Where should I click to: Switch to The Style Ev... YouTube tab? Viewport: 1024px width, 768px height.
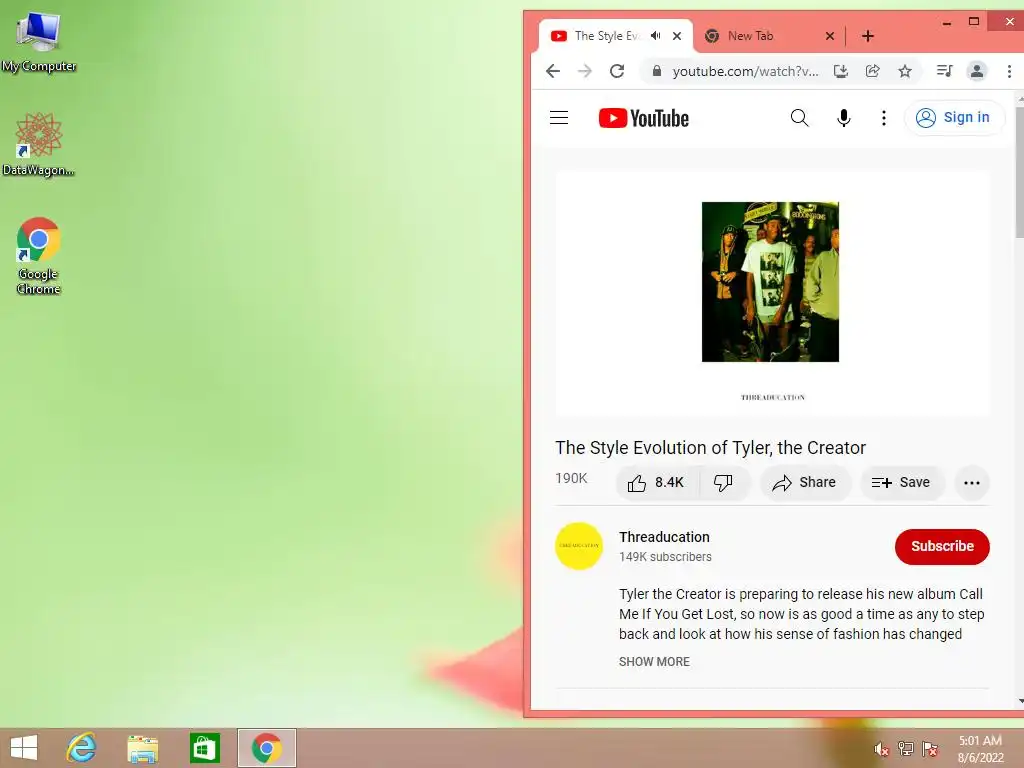(x=606, y=36)
